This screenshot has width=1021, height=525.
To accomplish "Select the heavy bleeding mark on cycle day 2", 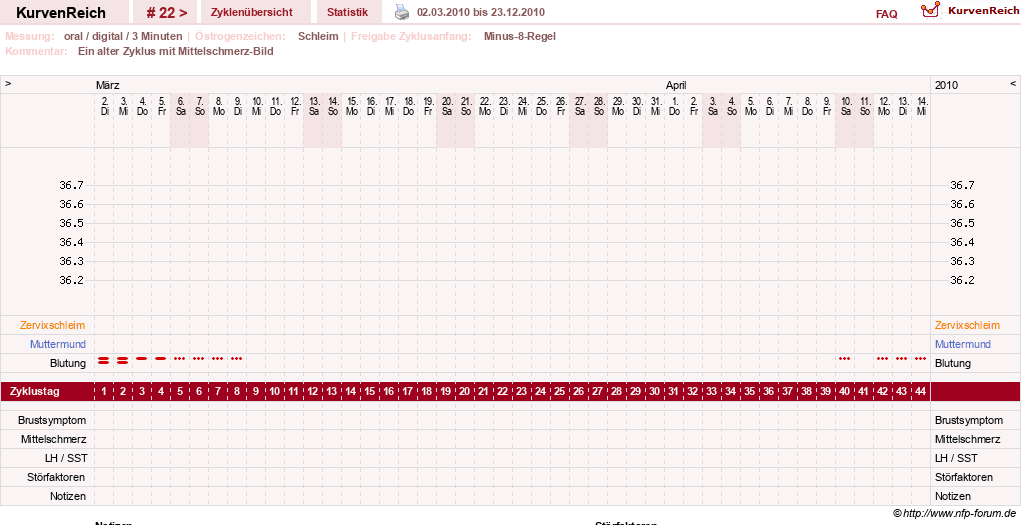I will click(x=122, y=360).
